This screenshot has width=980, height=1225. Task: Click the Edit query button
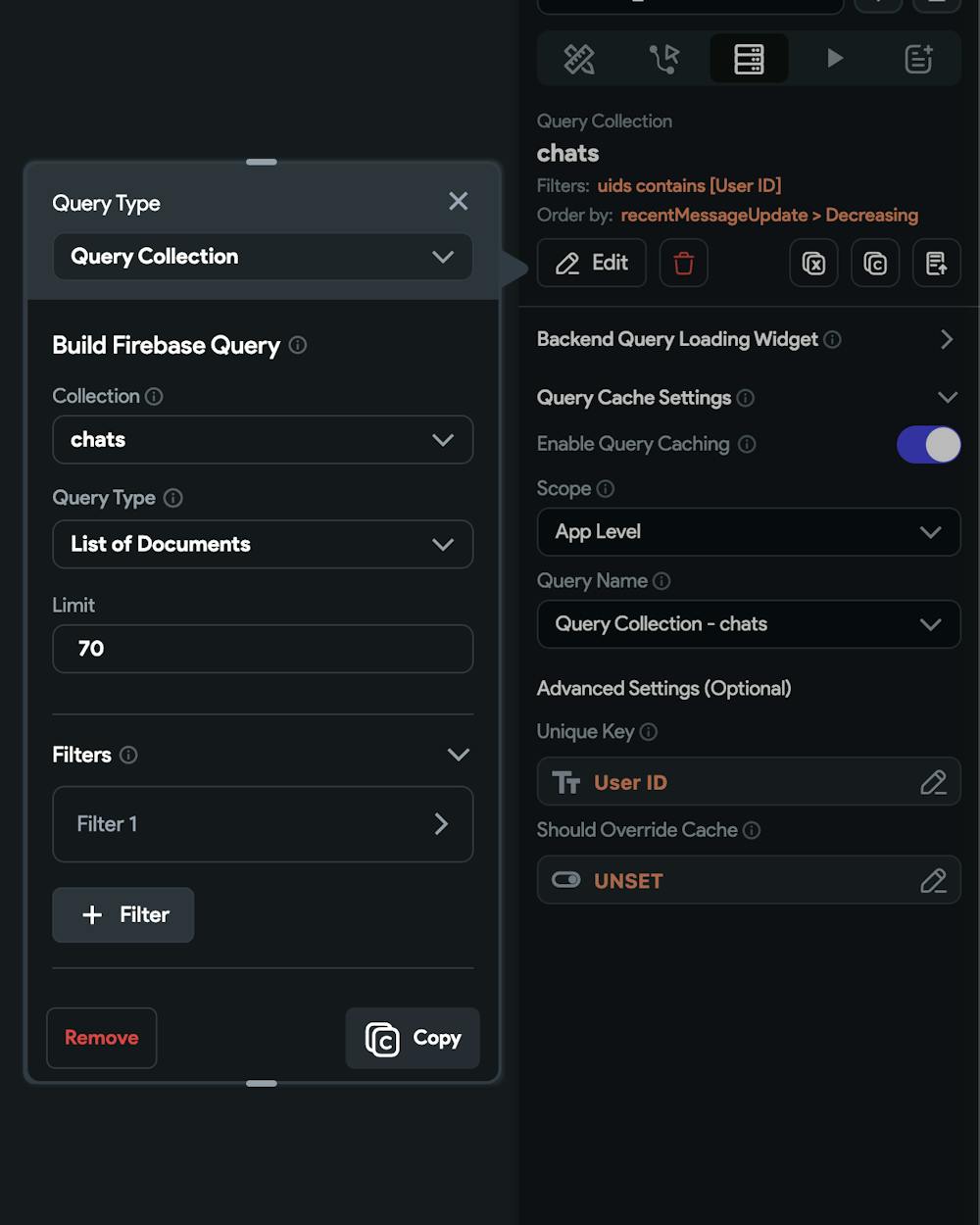[x=592, y=263]
